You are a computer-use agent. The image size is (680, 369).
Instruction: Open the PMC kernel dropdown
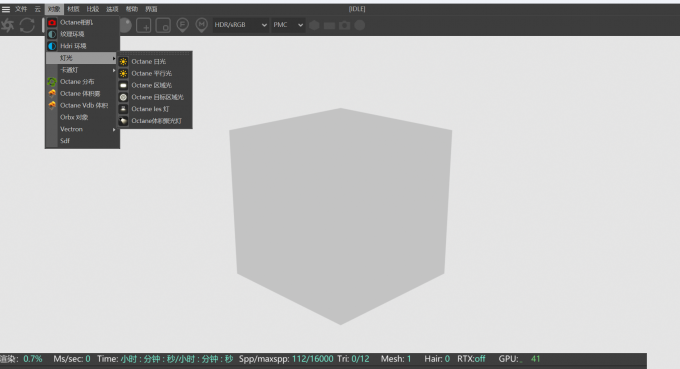click(288, 25)
